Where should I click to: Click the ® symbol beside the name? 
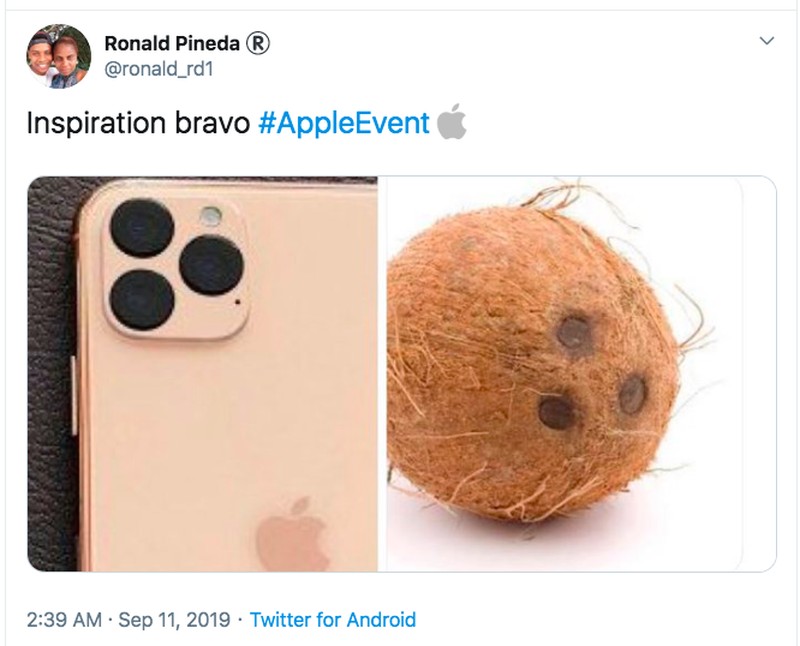(259, 43)
